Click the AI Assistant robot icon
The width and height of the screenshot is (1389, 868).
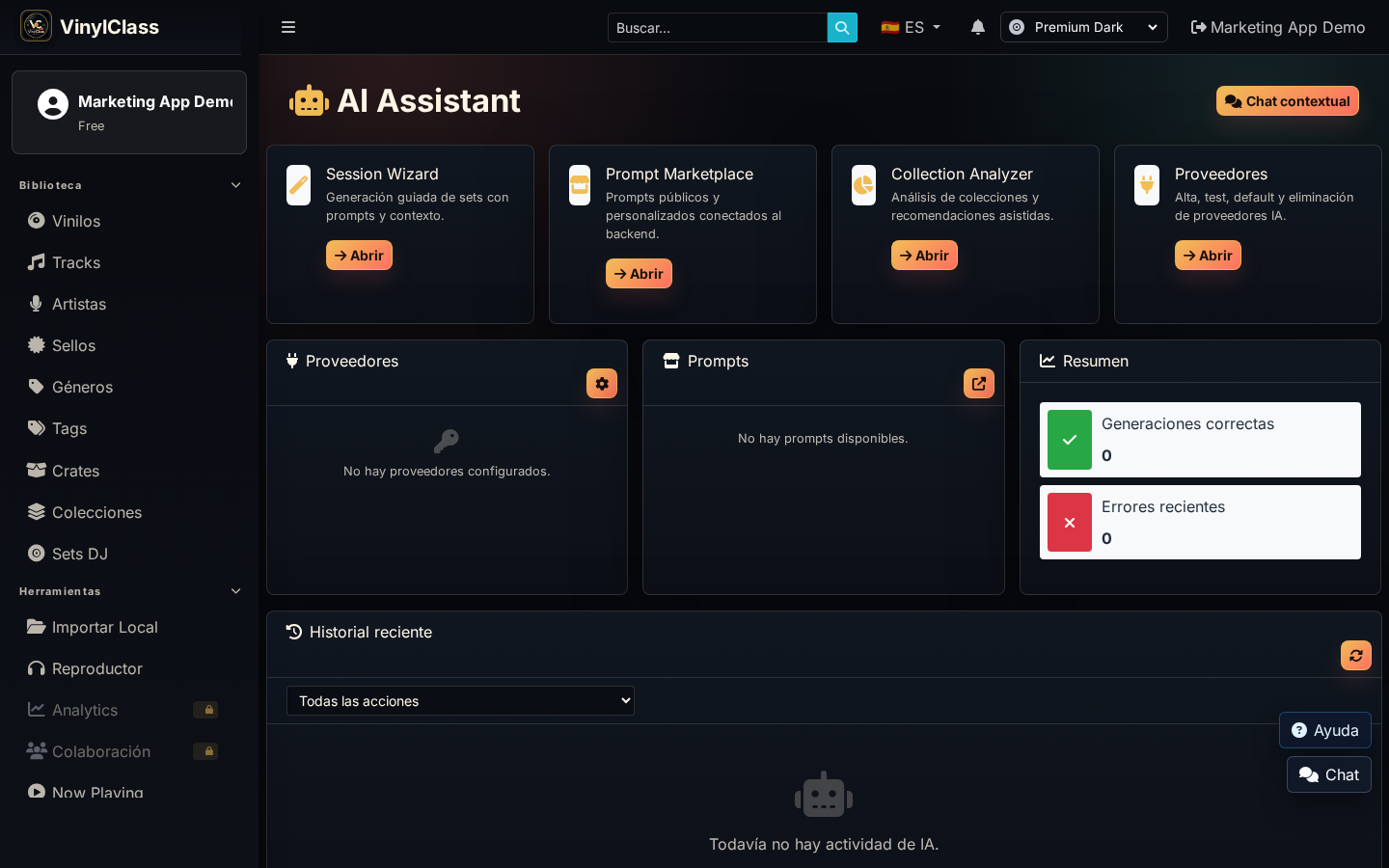(x=309, y=100)
